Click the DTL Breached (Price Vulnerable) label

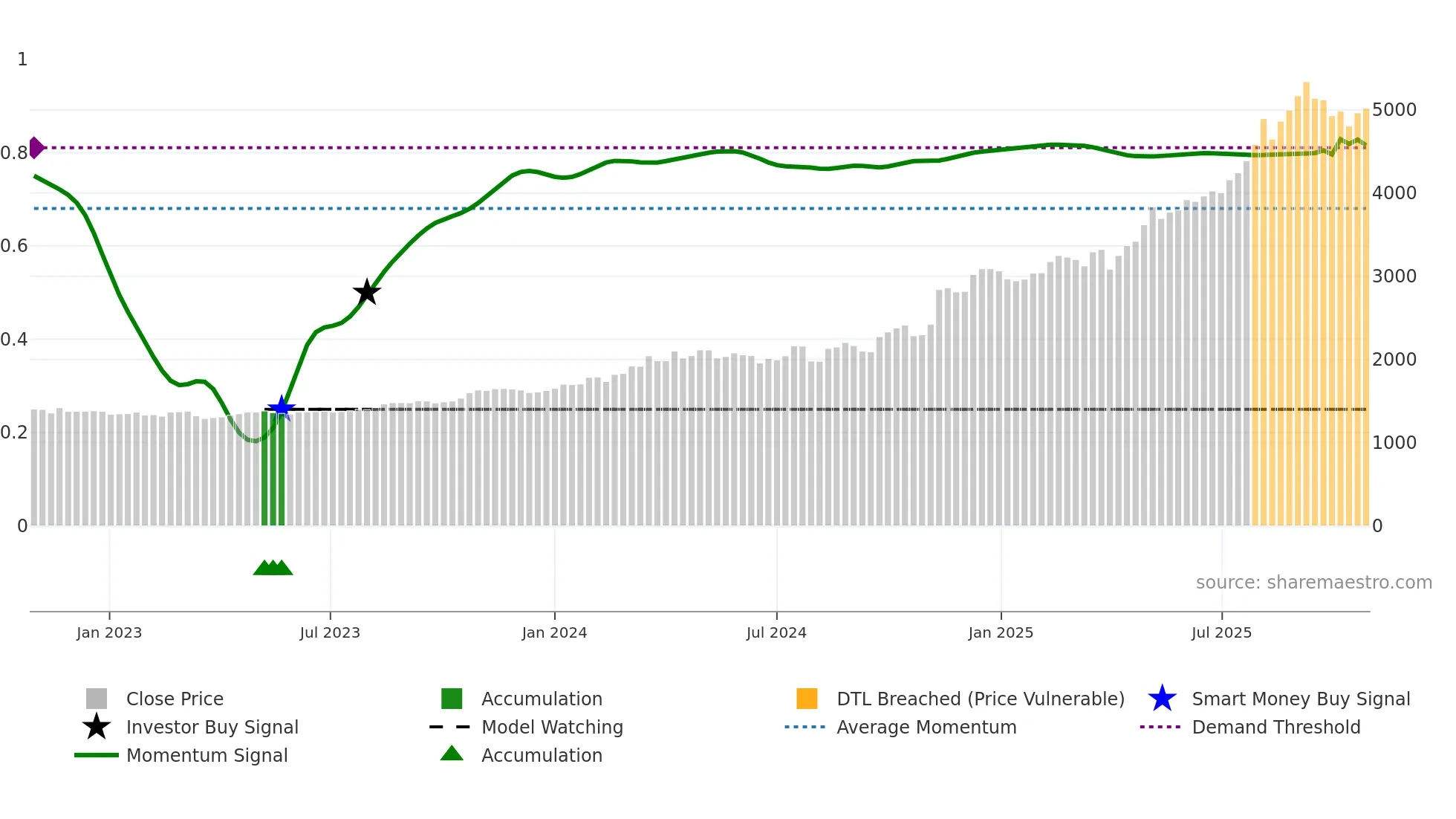(x=980, y=699)
